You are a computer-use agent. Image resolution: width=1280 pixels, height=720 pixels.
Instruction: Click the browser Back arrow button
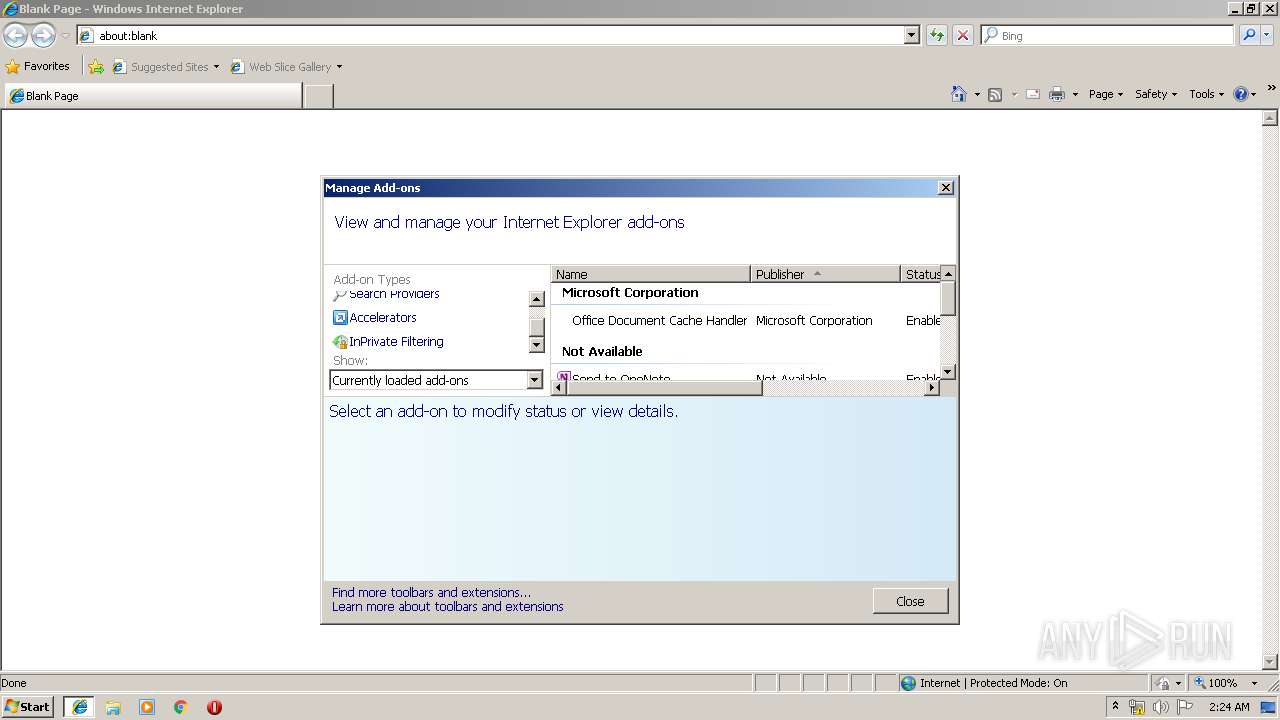click(15, 35)
